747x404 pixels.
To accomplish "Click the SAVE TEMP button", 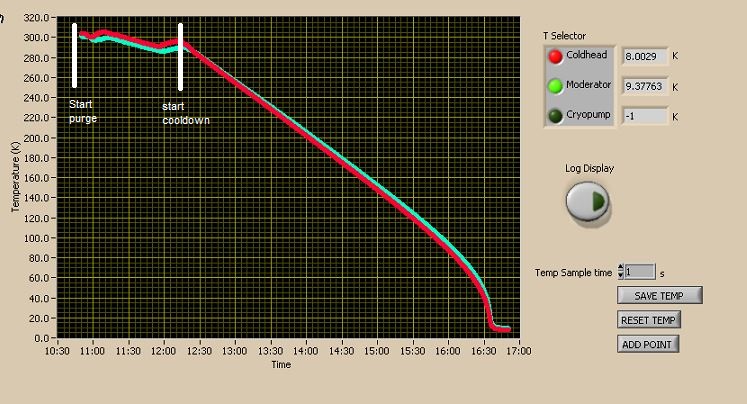I will pyautogui.click(x=659, y=295).
